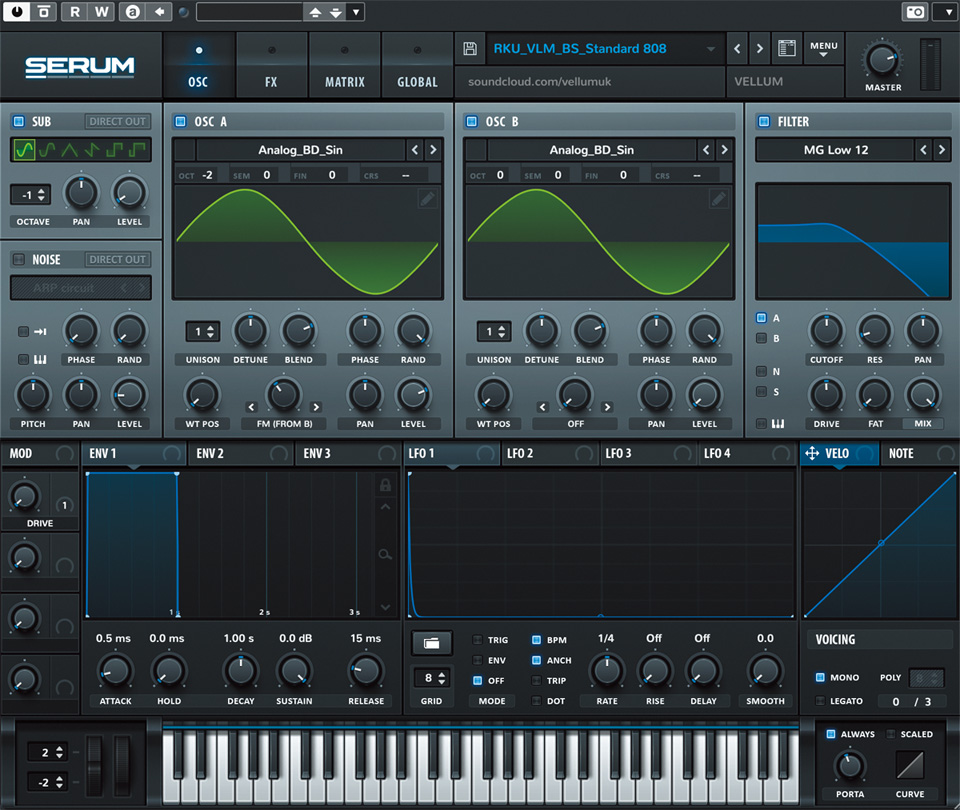Screen dimensions: 960x810
Task: Toggle LFO BPM sync checkbox
Action: pos(536,640)
